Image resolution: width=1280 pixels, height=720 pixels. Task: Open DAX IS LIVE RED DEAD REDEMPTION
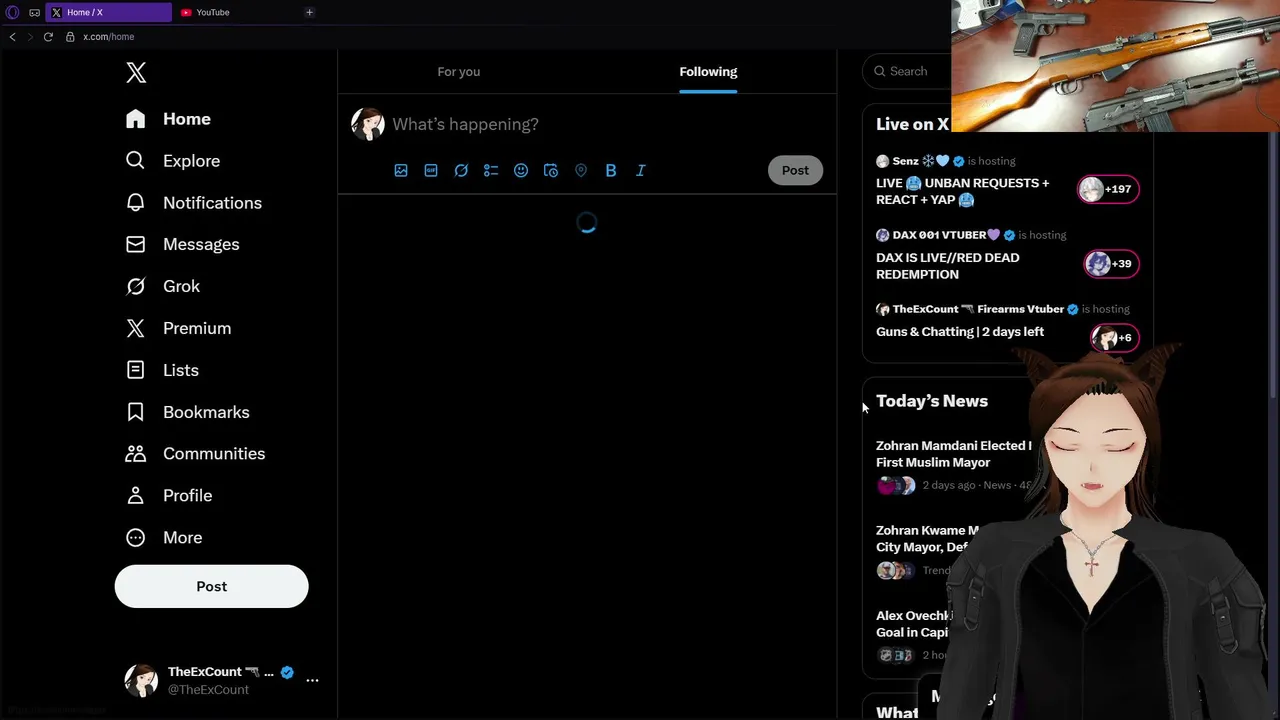(x=948, y=266)
